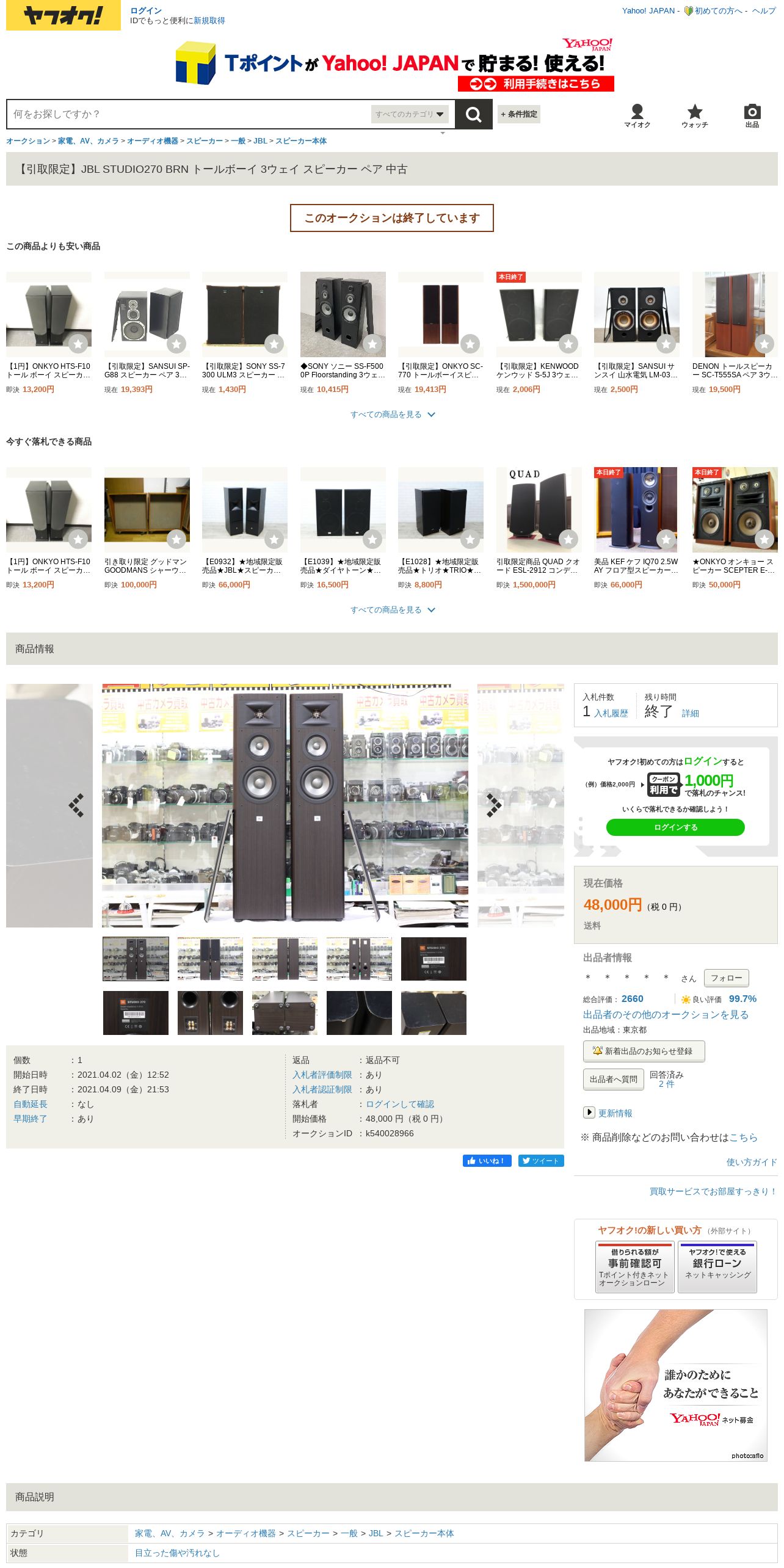This screenshot has height=1568, width=784.
Task: Show next product photo arrow
Action: click(494, 805)
